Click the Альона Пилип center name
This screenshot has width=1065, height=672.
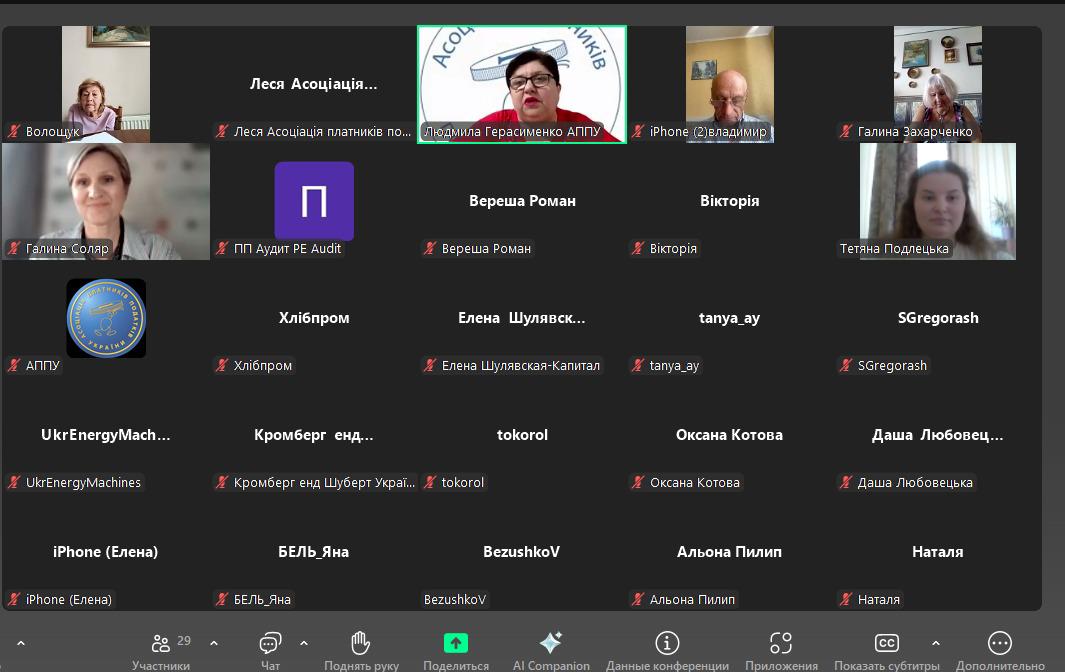point(729,552)
